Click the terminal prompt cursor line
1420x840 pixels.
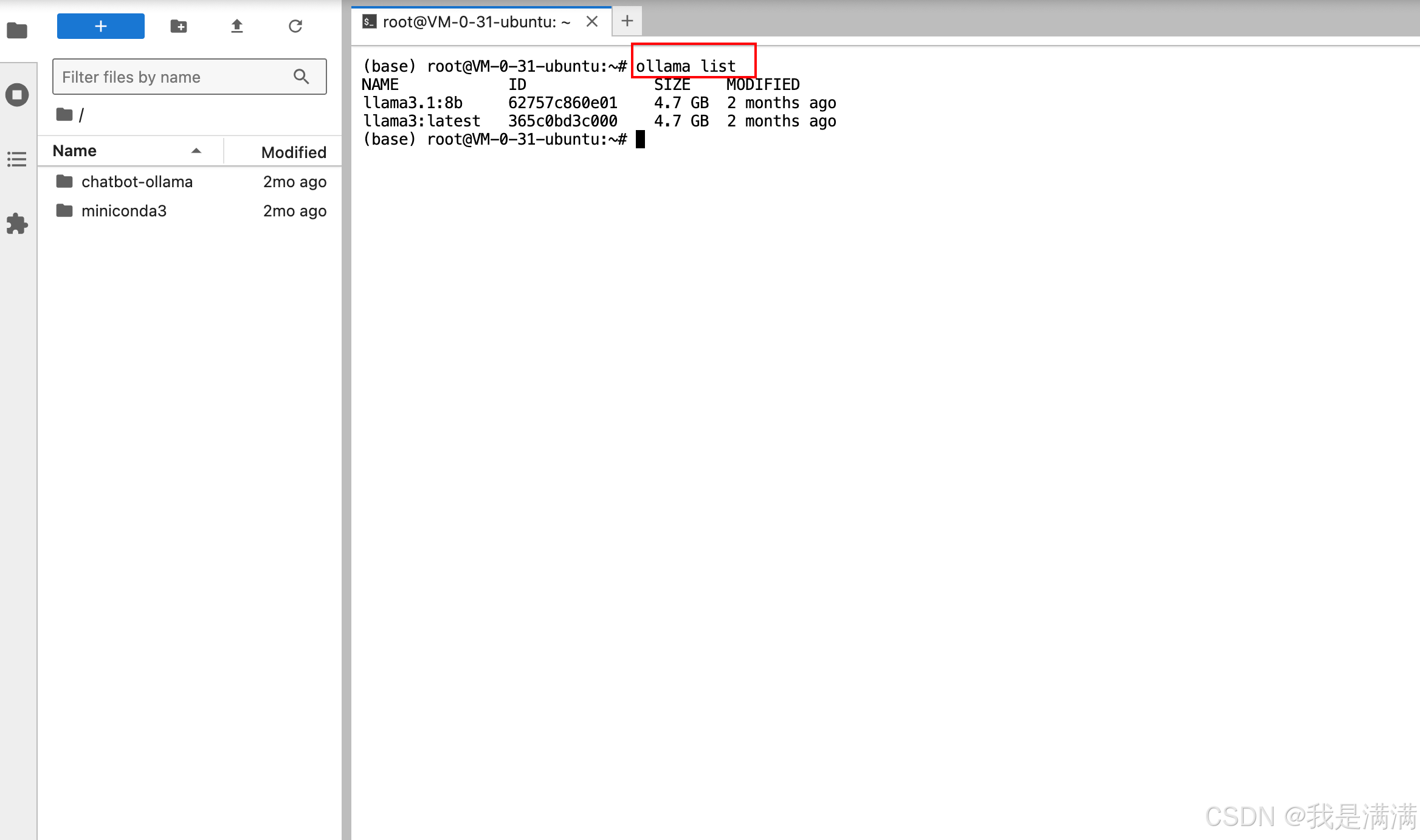pyautogui.click(x=640, y=139)
